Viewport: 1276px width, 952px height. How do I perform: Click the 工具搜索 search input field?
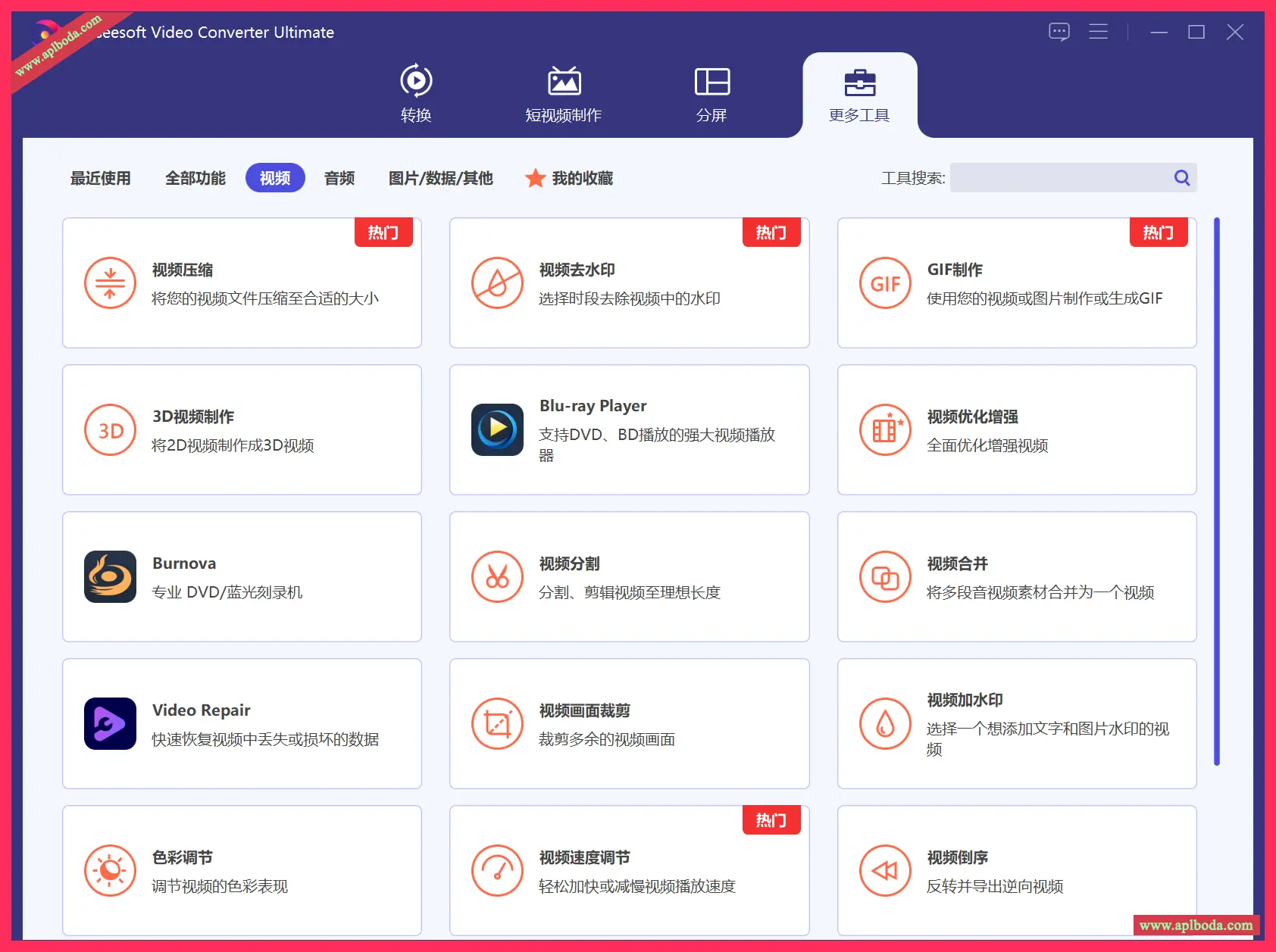[x=1059, y=178]
